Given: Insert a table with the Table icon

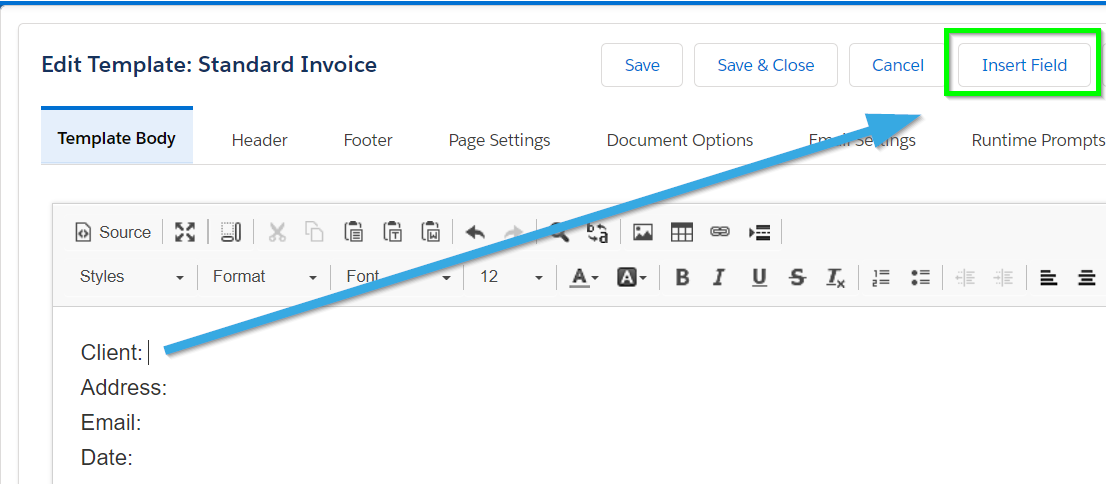Looking at the screenshot, I should 681,232.
